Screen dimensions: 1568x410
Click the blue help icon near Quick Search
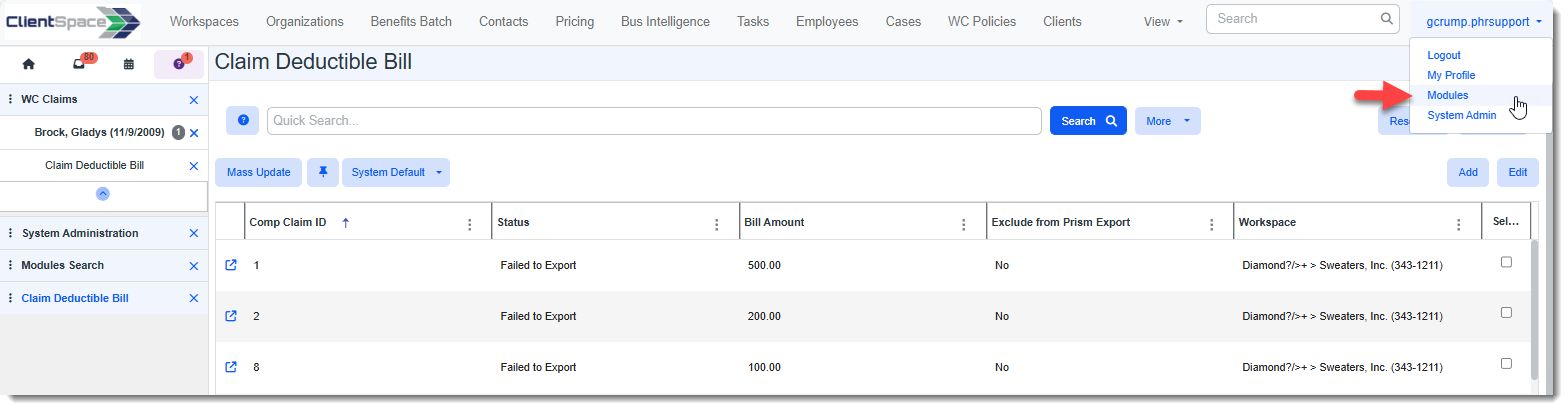coord(242,120)
